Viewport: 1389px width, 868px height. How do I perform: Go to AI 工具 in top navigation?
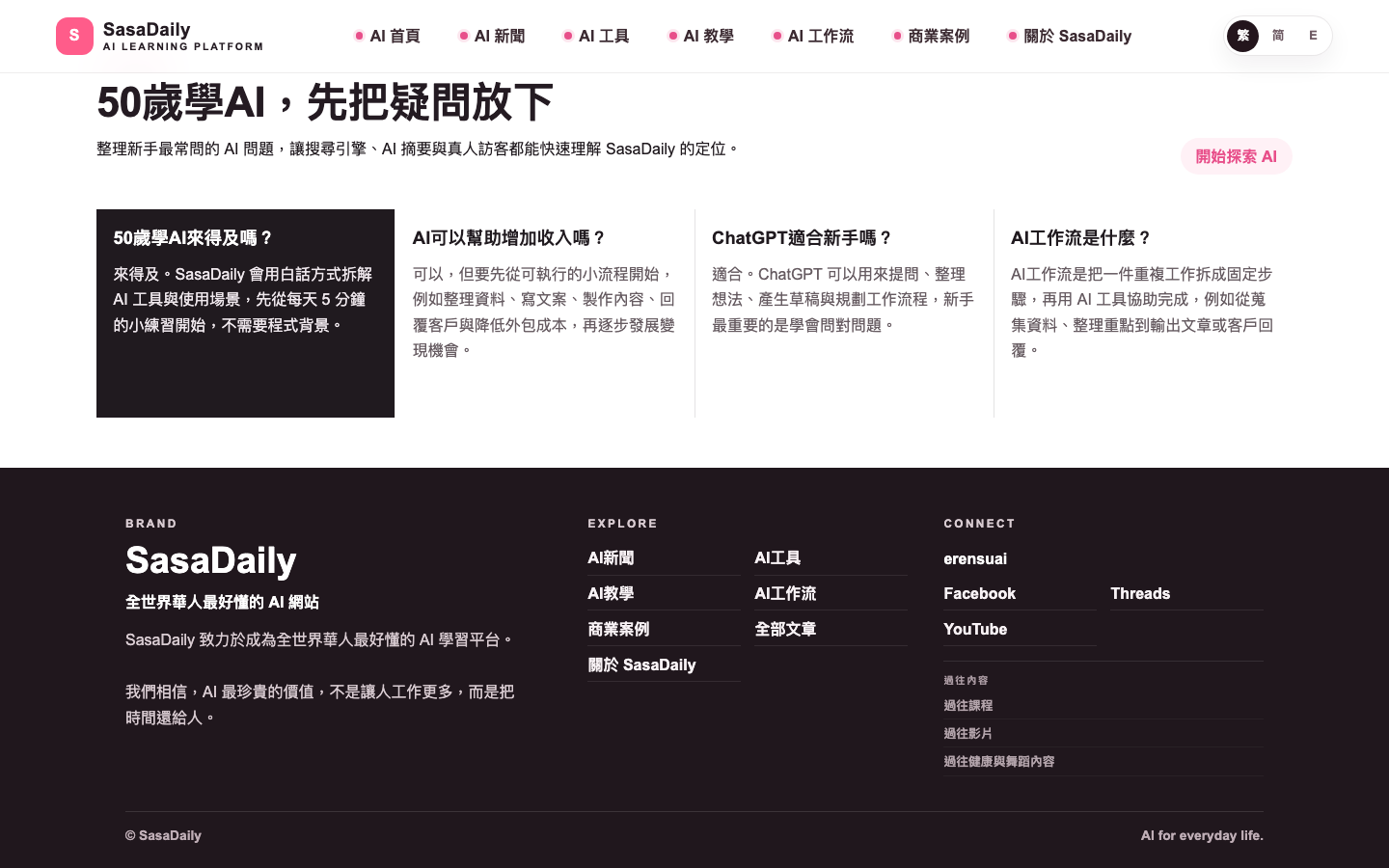point(596,36)
